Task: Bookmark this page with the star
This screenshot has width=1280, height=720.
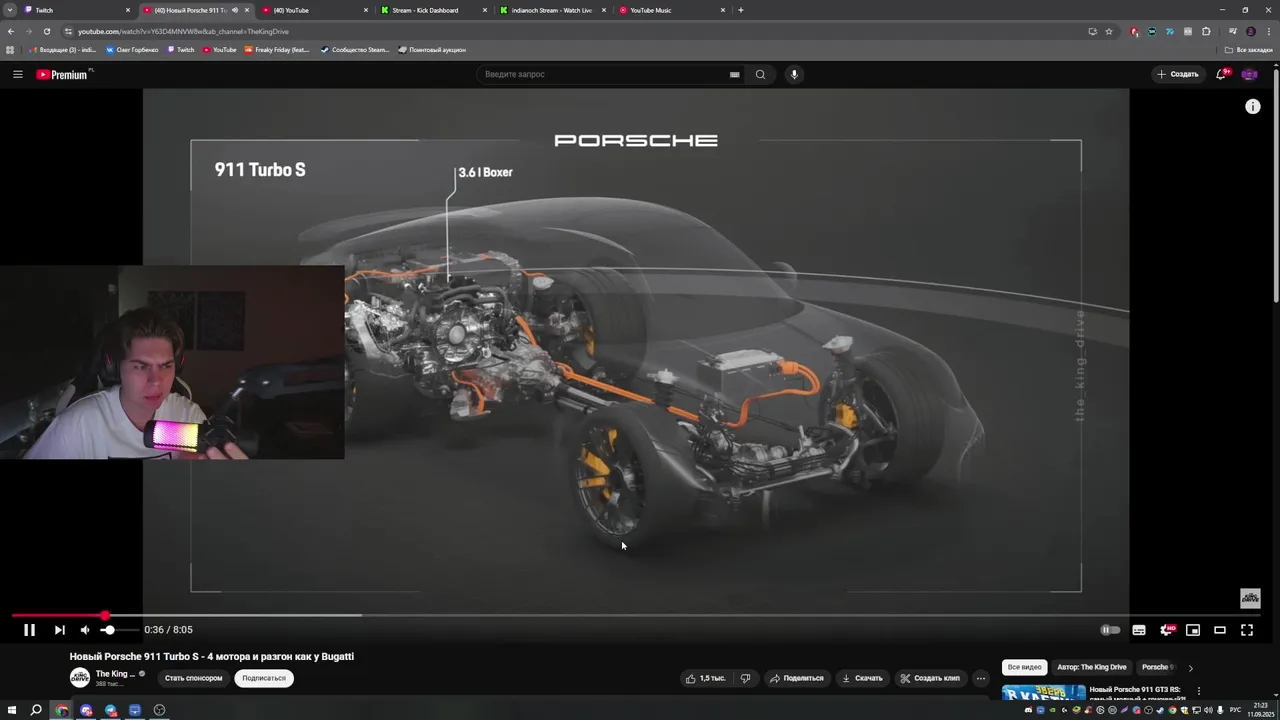Action: (1109, 31)
